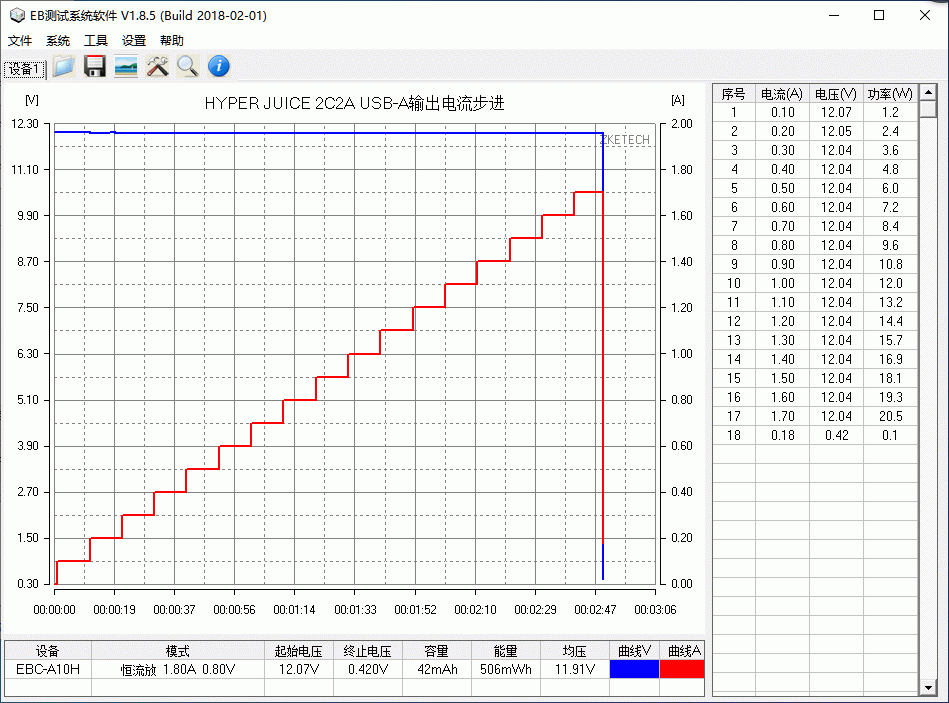The image size is (949, 703).
Task: Click the current axis label 2.00
Action: [681, 123]
